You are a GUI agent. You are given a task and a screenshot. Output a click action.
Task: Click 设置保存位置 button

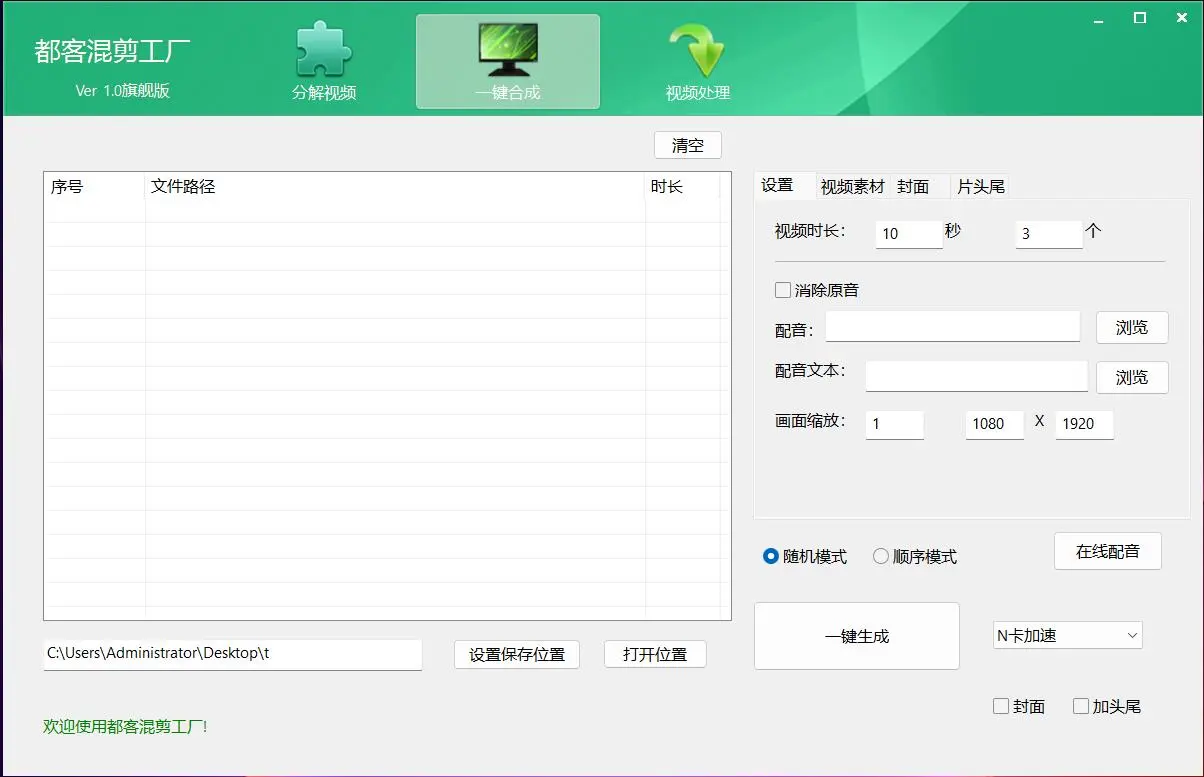(517, 654)
